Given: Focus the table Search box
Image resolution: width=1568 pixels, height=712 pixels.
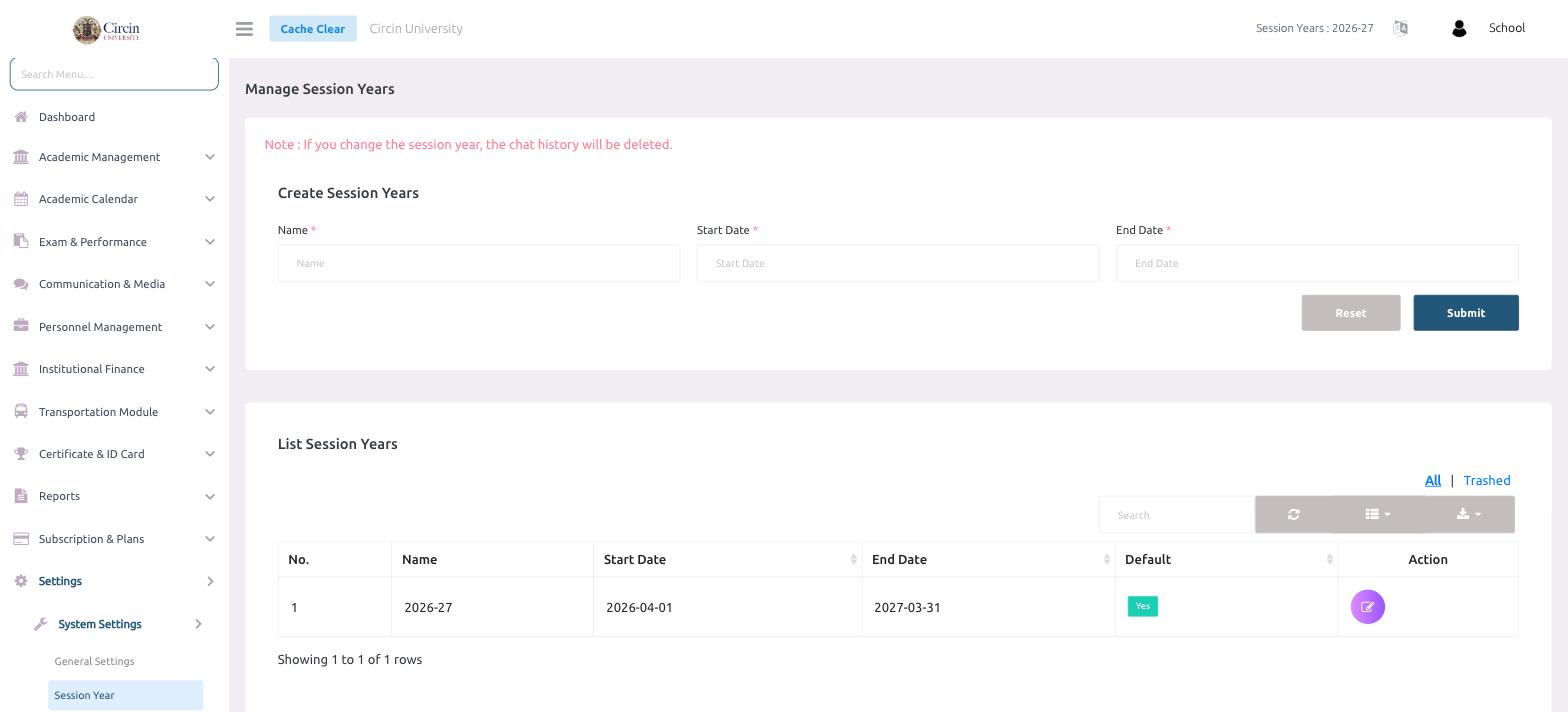Looking at the screenshot, I should 1177,514.
